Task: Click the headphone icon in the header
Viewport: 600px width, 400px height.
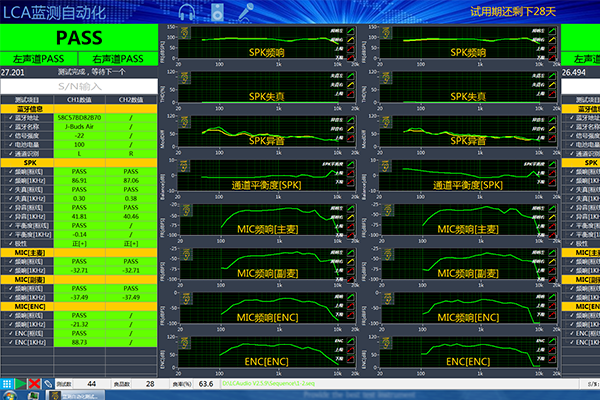Action: [x=186, y=10]
